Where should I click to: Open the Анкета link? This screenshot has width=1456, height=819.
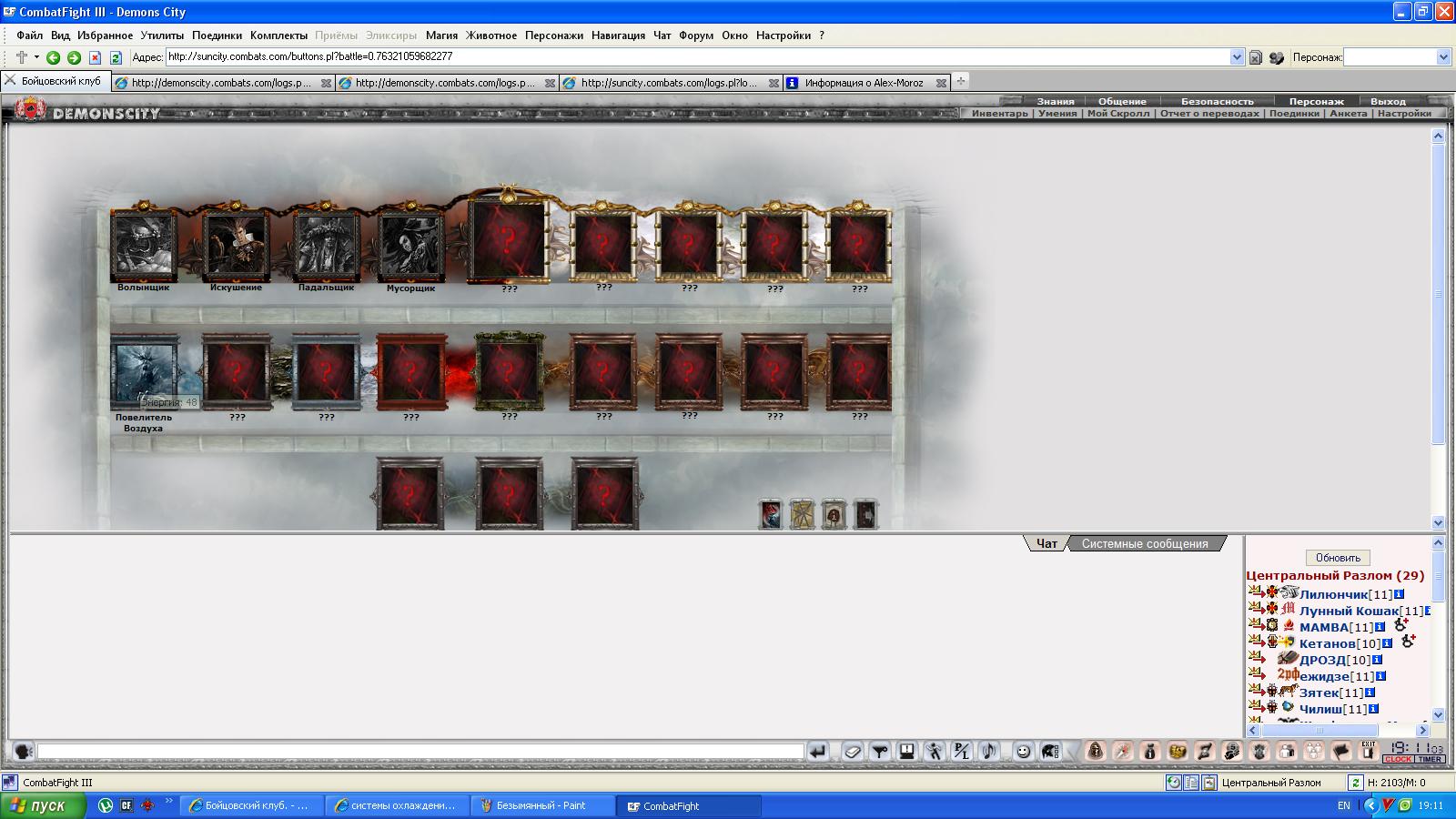pos(1348,114)
